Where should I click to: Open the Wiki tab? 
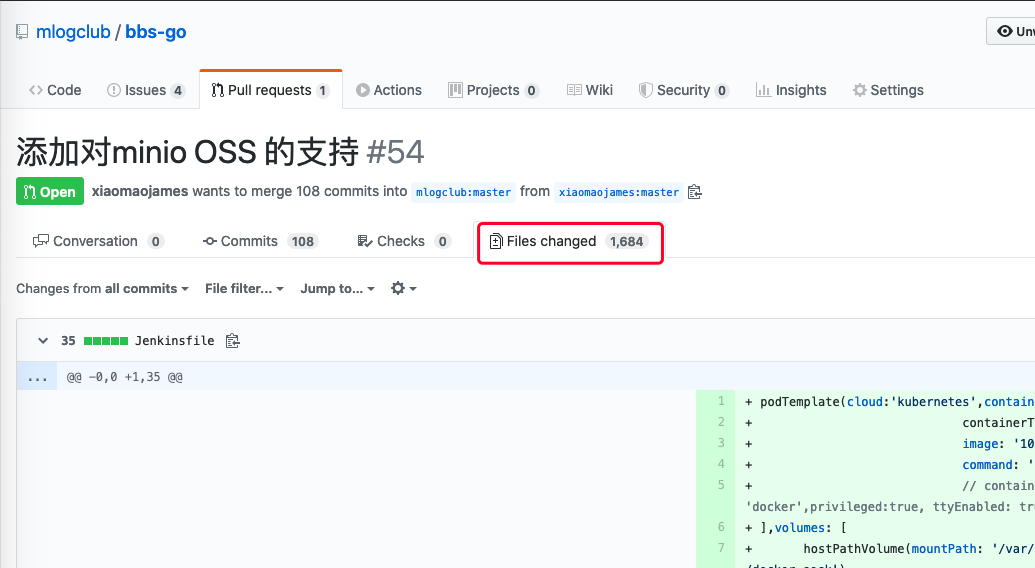click(590, 90)
